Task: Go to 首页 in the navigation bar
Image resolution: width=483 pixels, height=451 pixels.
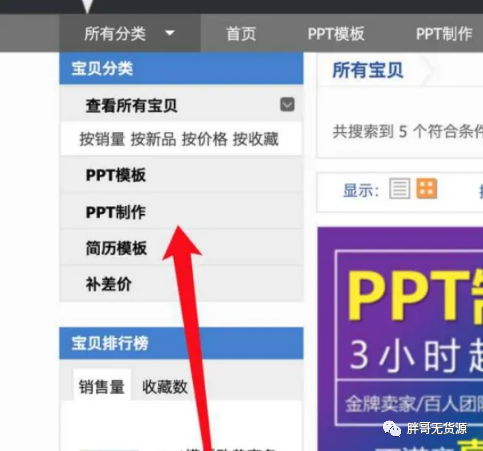Action: pyautogui.click(x=241, y=34)
